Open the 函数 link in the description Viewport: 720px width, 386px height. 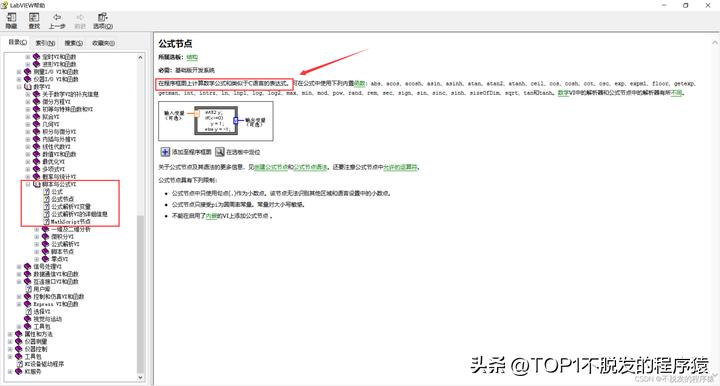360,84
